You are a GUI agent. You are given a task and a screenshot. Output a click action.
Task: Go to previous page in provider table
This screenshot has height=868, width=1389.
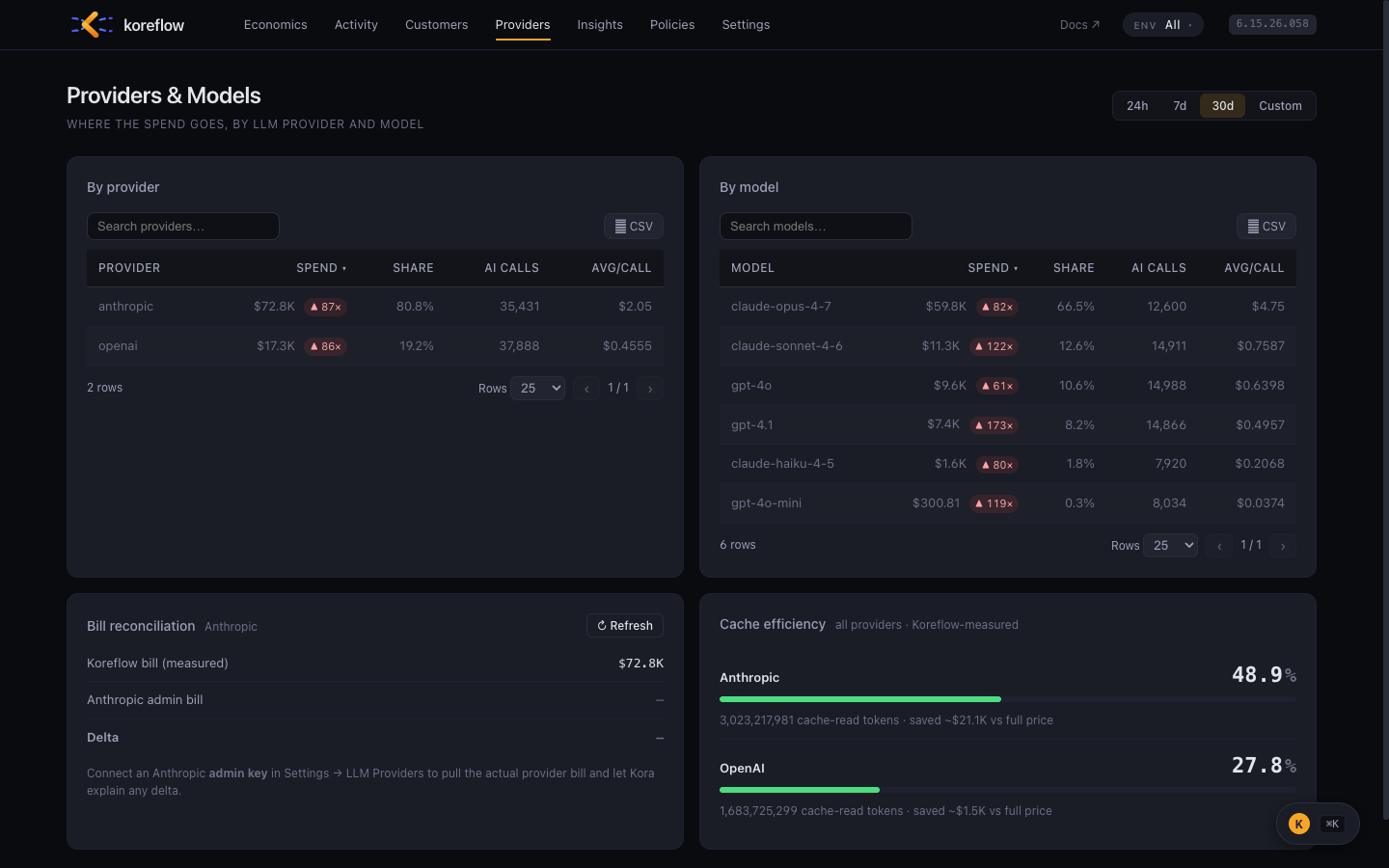(586, 389)
